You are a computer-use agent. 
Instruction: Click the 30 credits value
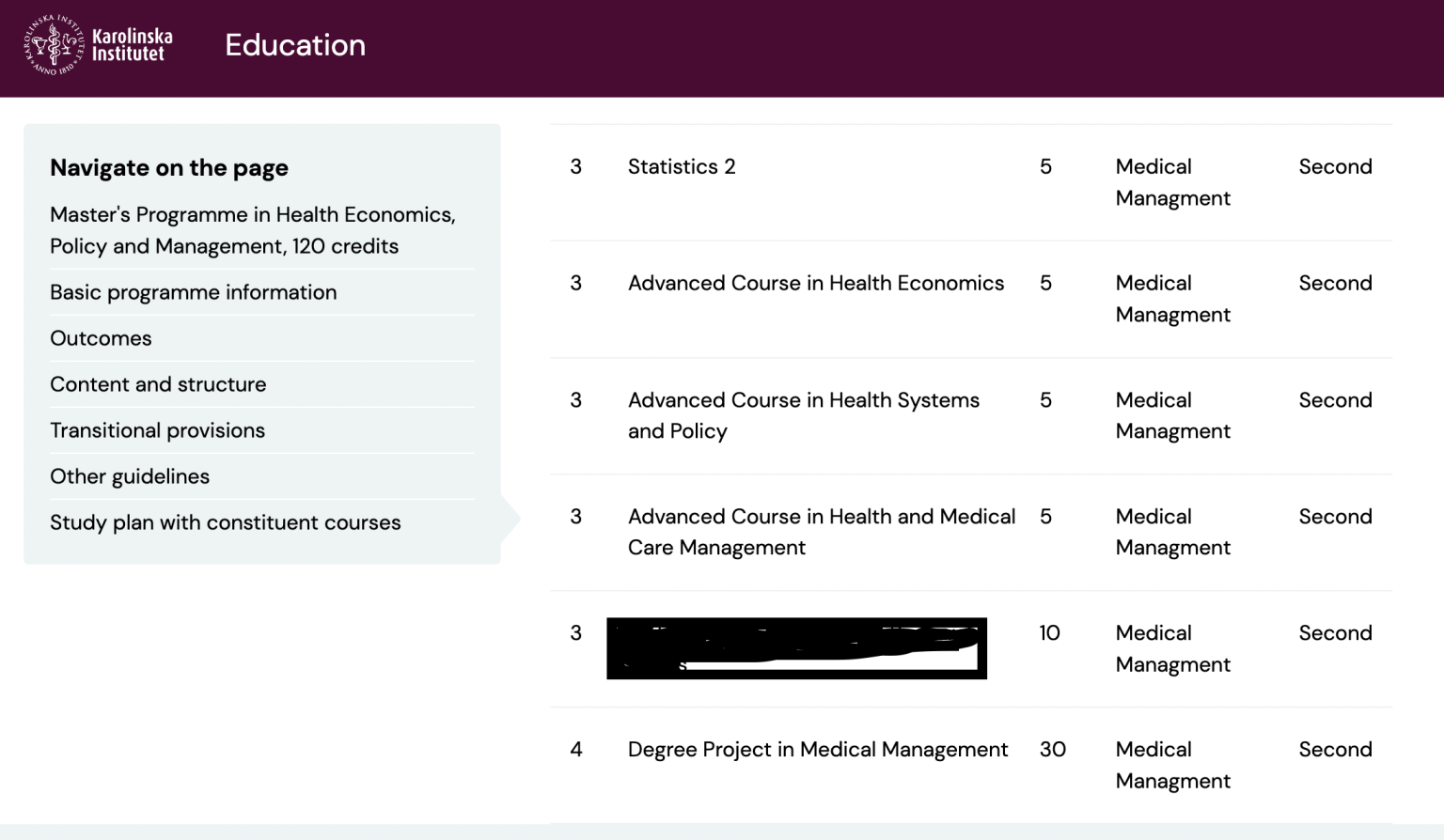[1052, 750]
